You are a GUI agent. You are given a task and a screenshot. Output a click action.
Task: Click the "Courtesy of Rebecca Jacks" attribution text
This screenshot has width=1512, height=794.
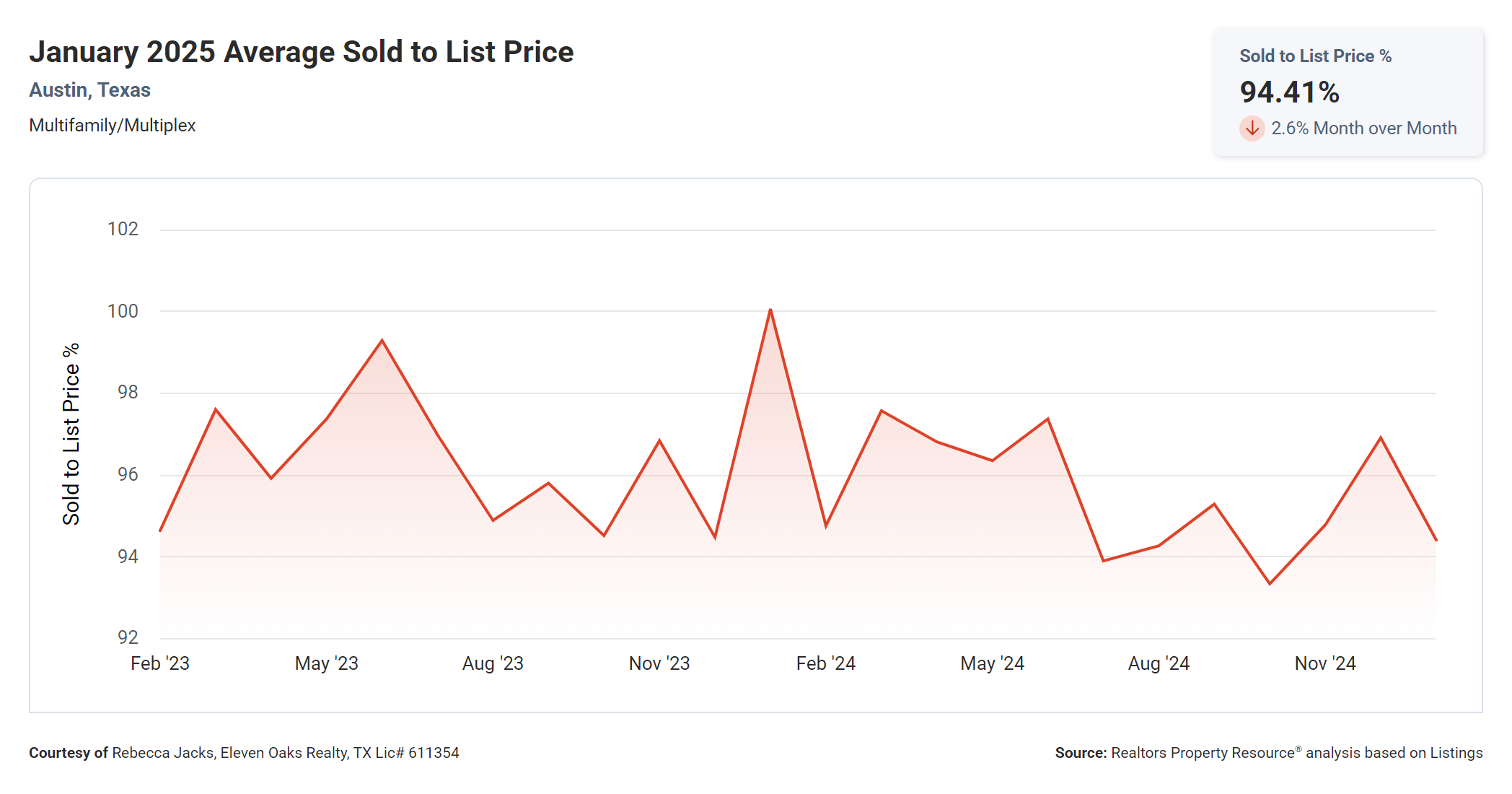click(244, 753)
